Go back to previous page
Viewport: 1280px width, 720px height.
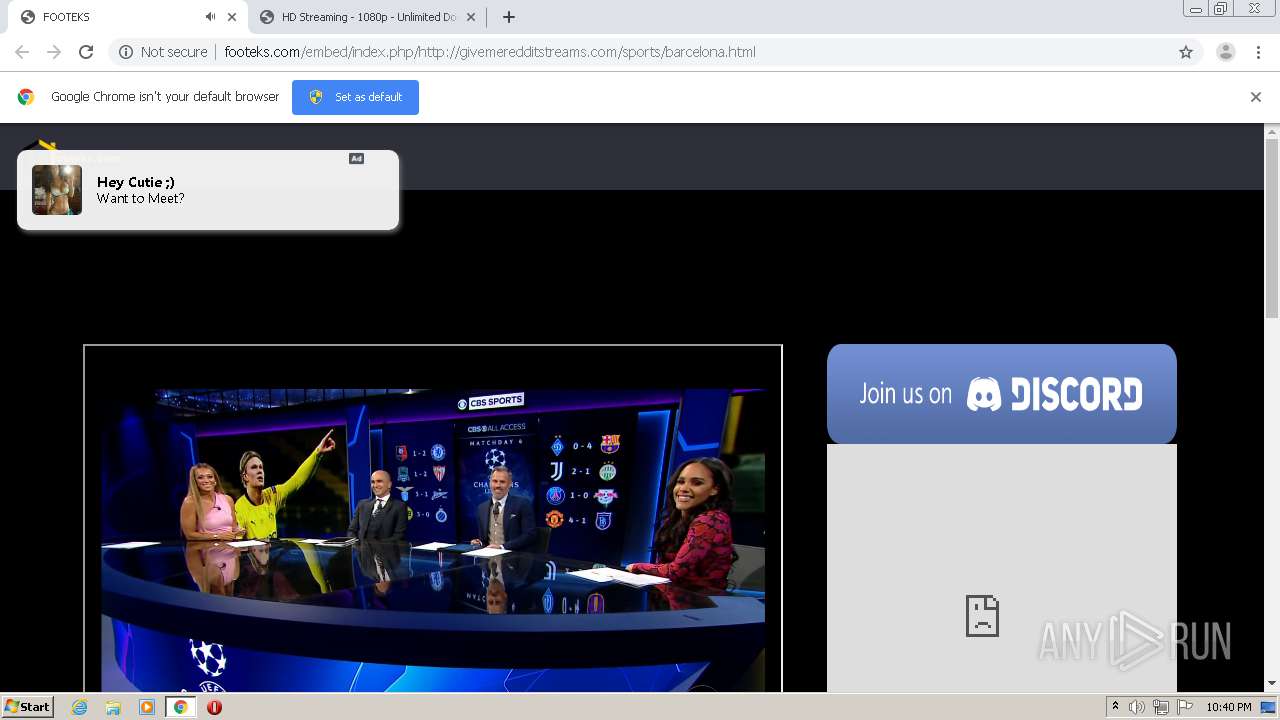pos(22,52)
